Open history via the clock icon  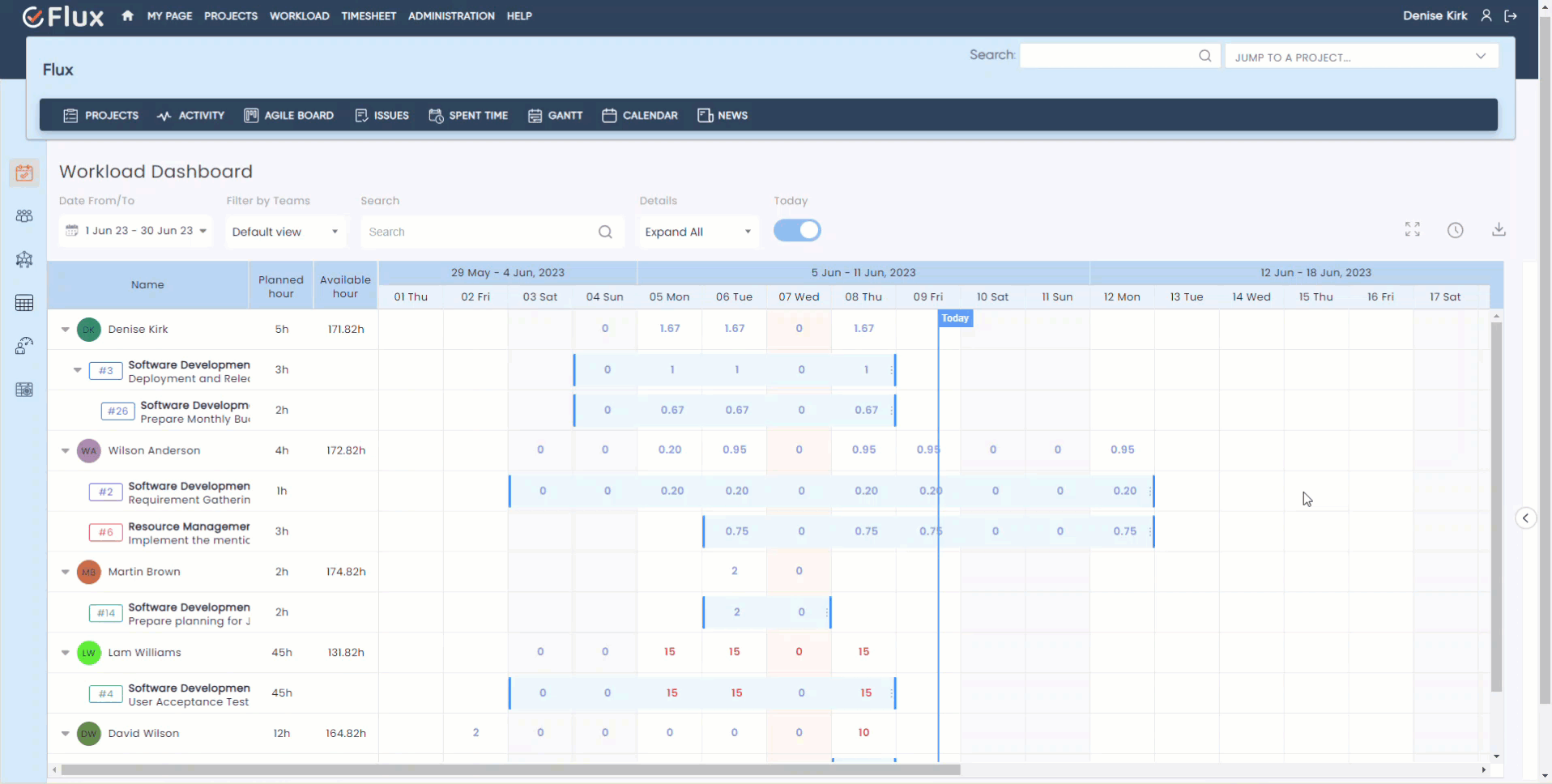pyautogui.click(x=1456, y=230)
